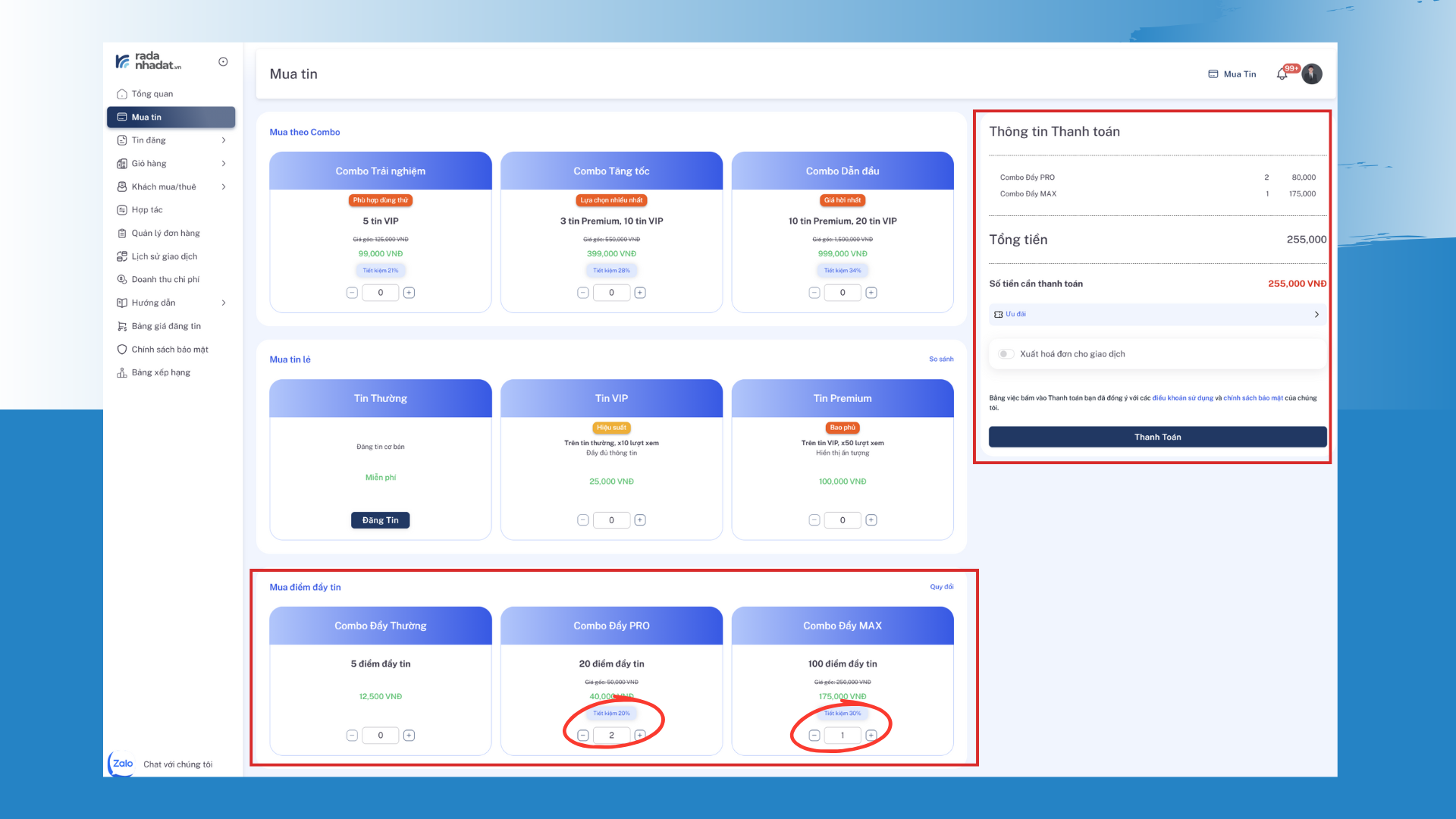Open the user avatar profile
The height and width of the screenshot is (819, 1456).
[x=1312, y=74]
